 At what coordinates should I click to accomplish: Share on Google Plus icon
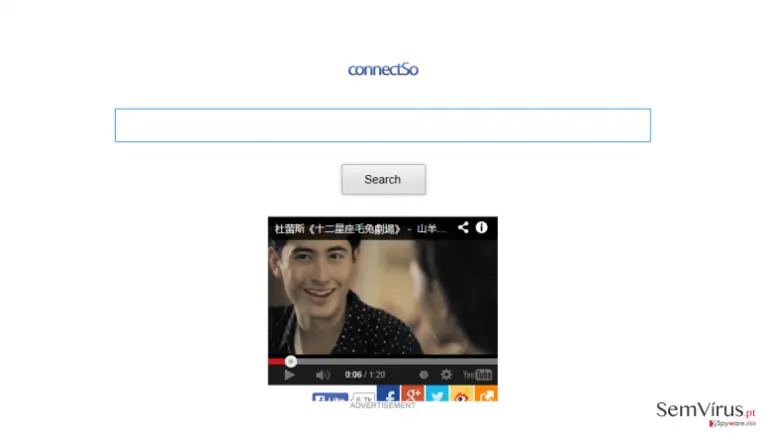point(413,393)
